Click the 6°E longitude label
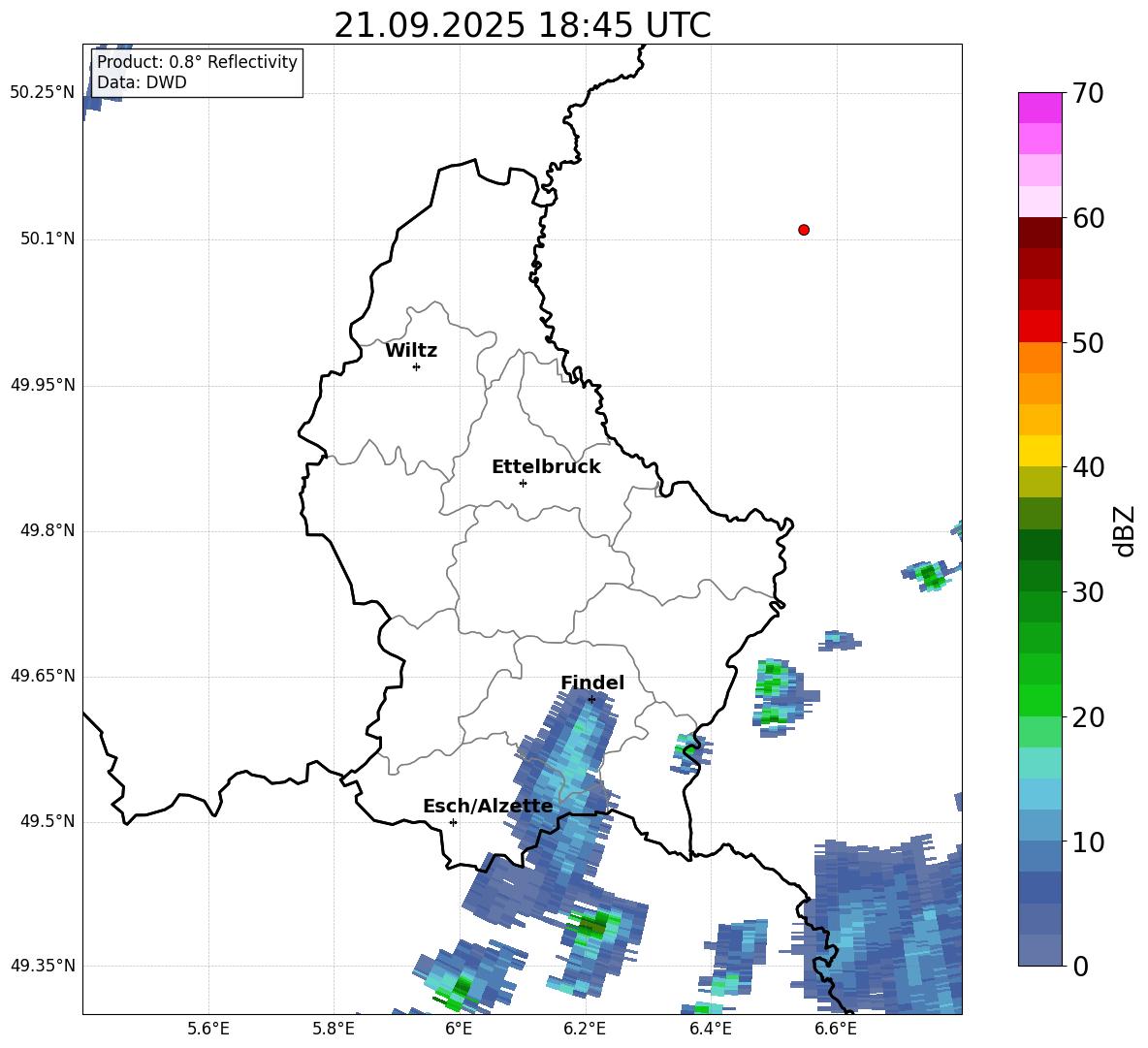1148x1048 pixels. coord(459,1029)
